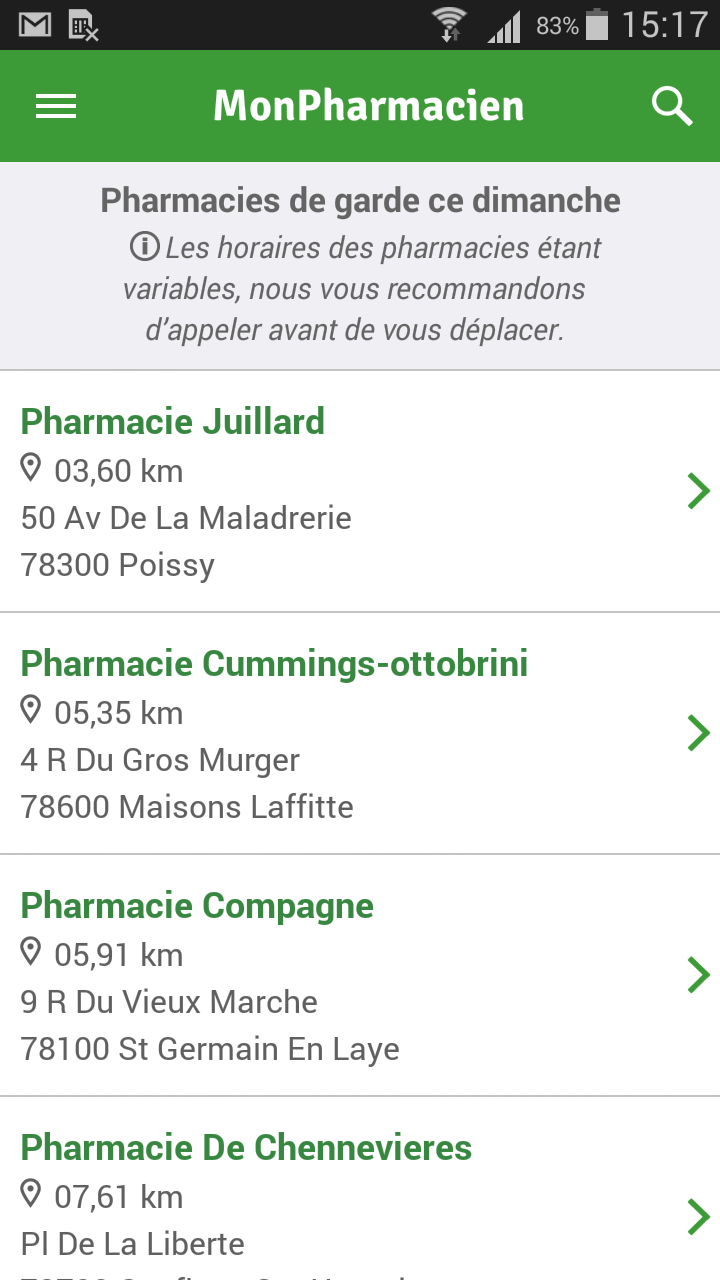Tap the battery indicator icon
720x1280 pixels.
[x=597, y=25]
